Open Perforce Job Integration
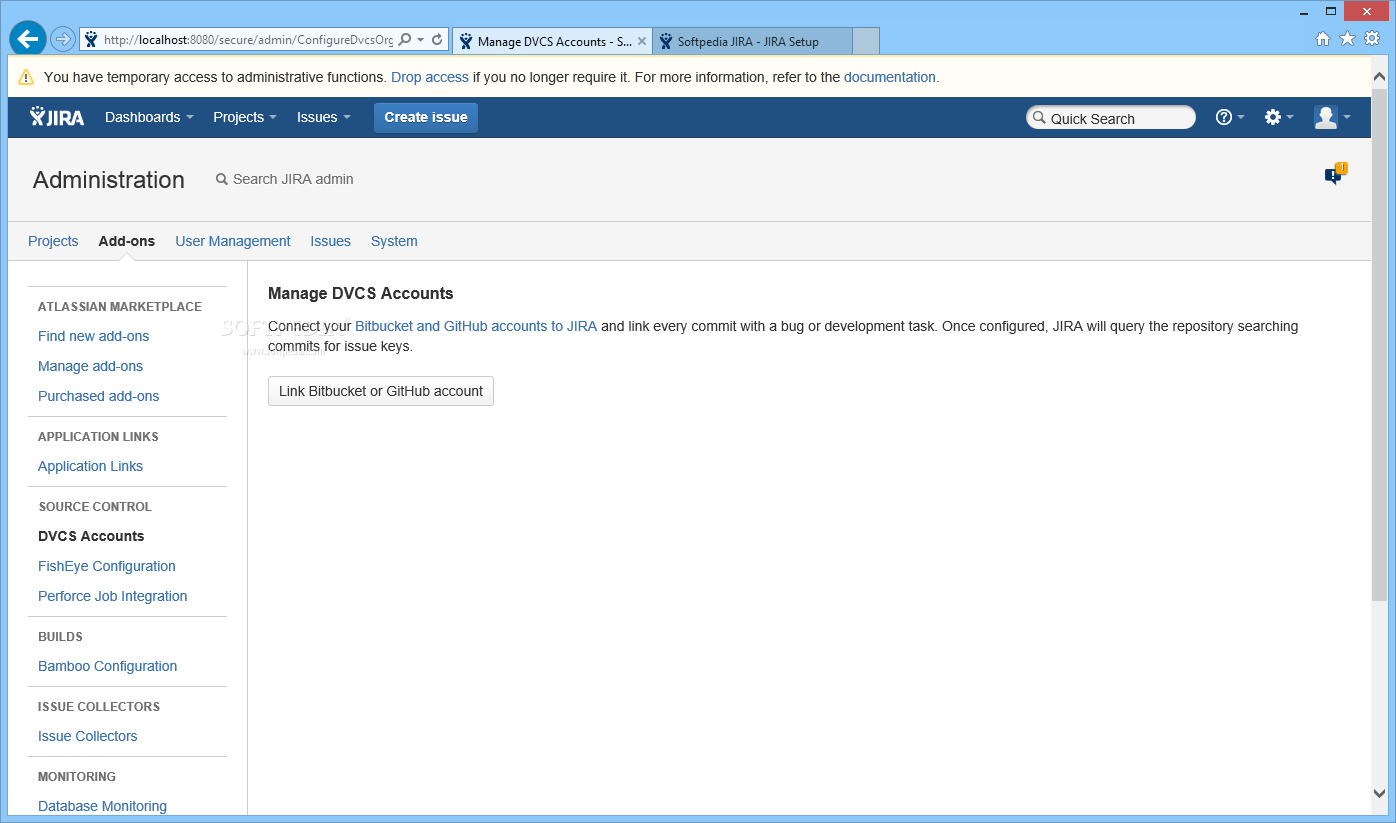 pyautogui.click(x=113, y=596)
